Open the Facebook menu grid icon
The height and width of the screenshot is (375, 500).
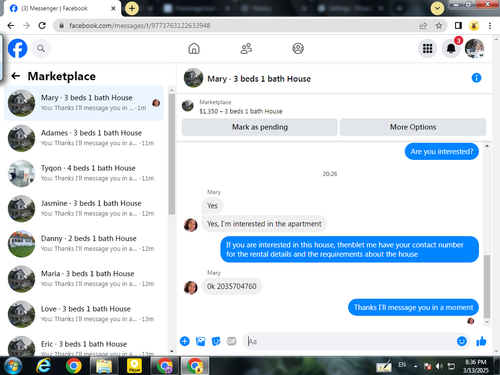[427, 49]
